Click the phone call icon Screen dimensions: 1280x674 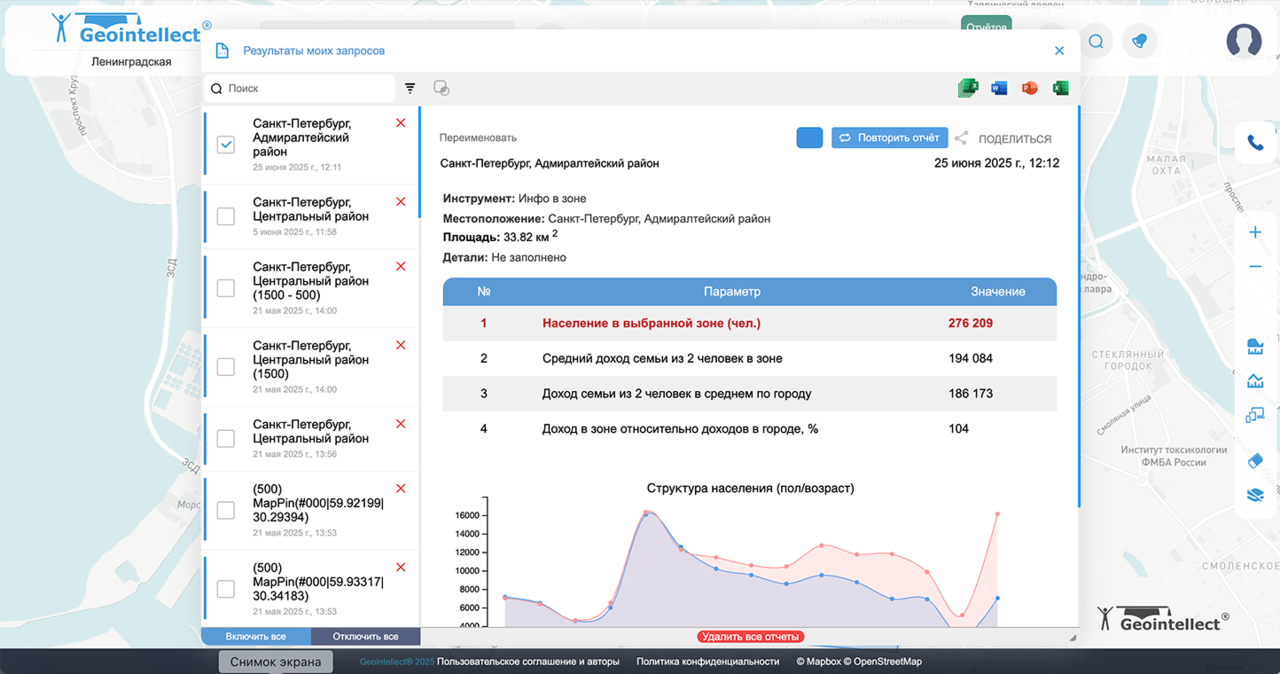pos(1255,144)
